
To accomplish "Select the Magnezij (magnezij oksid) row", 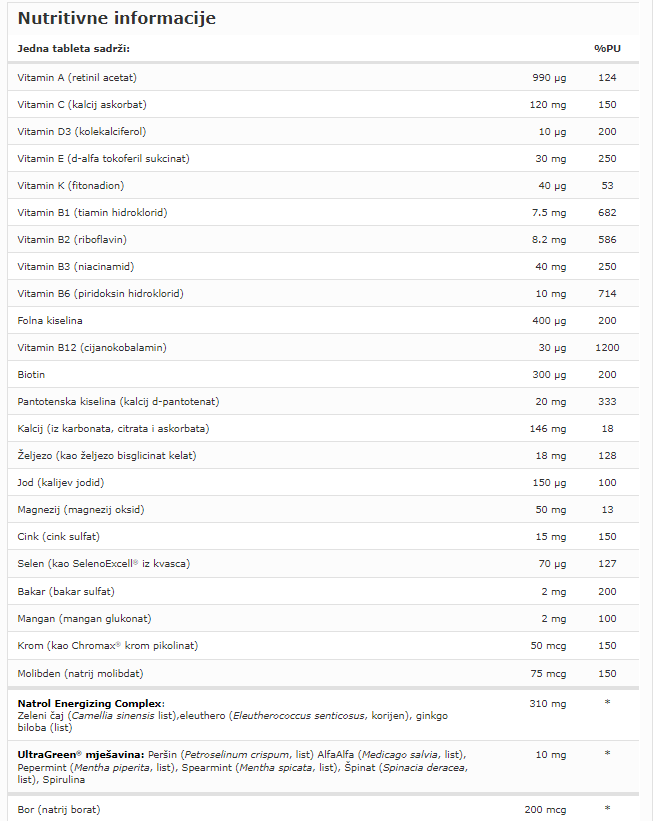I will pos(323,509).
